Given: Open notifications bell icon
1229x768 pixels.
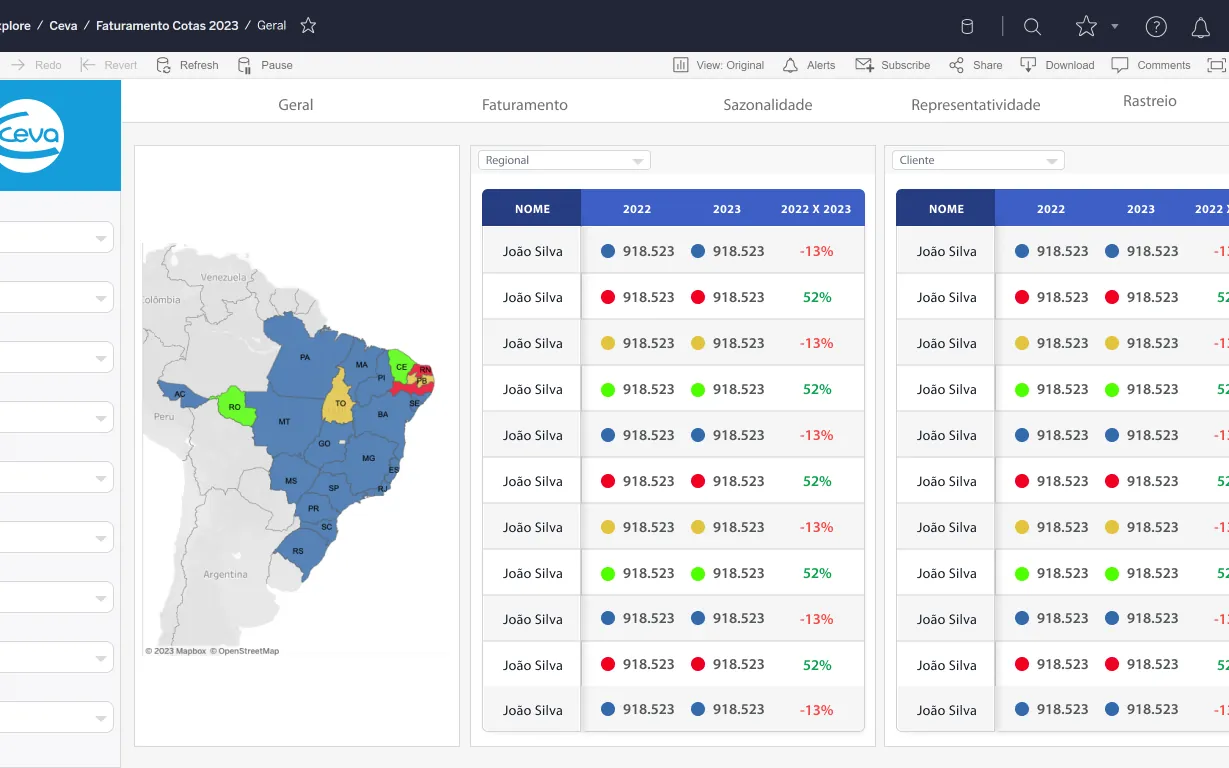Looking at the screenshot, I should [1201, 28].
